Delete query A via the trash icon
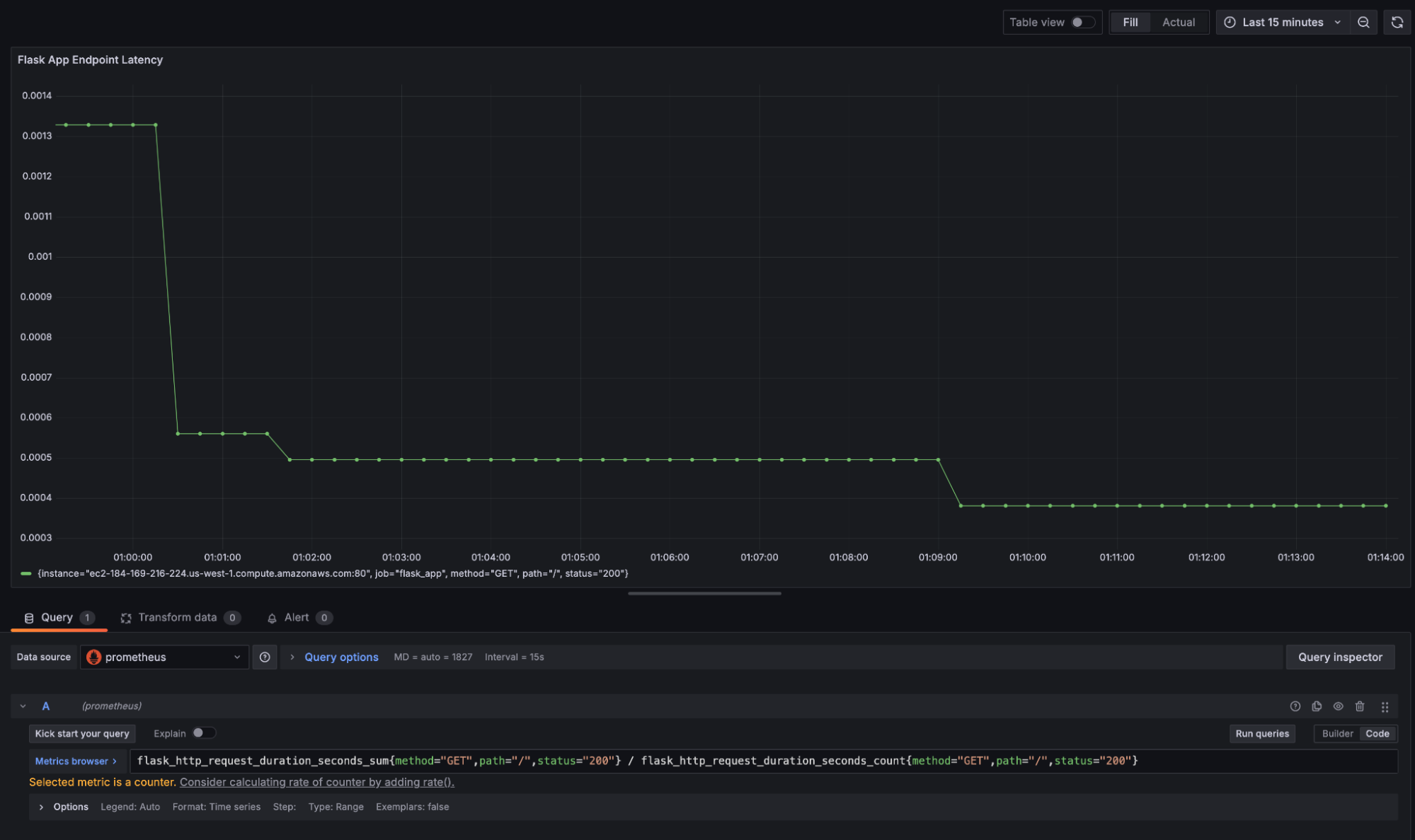The height and width of the screenshot is (840, 1415). 1360,706
